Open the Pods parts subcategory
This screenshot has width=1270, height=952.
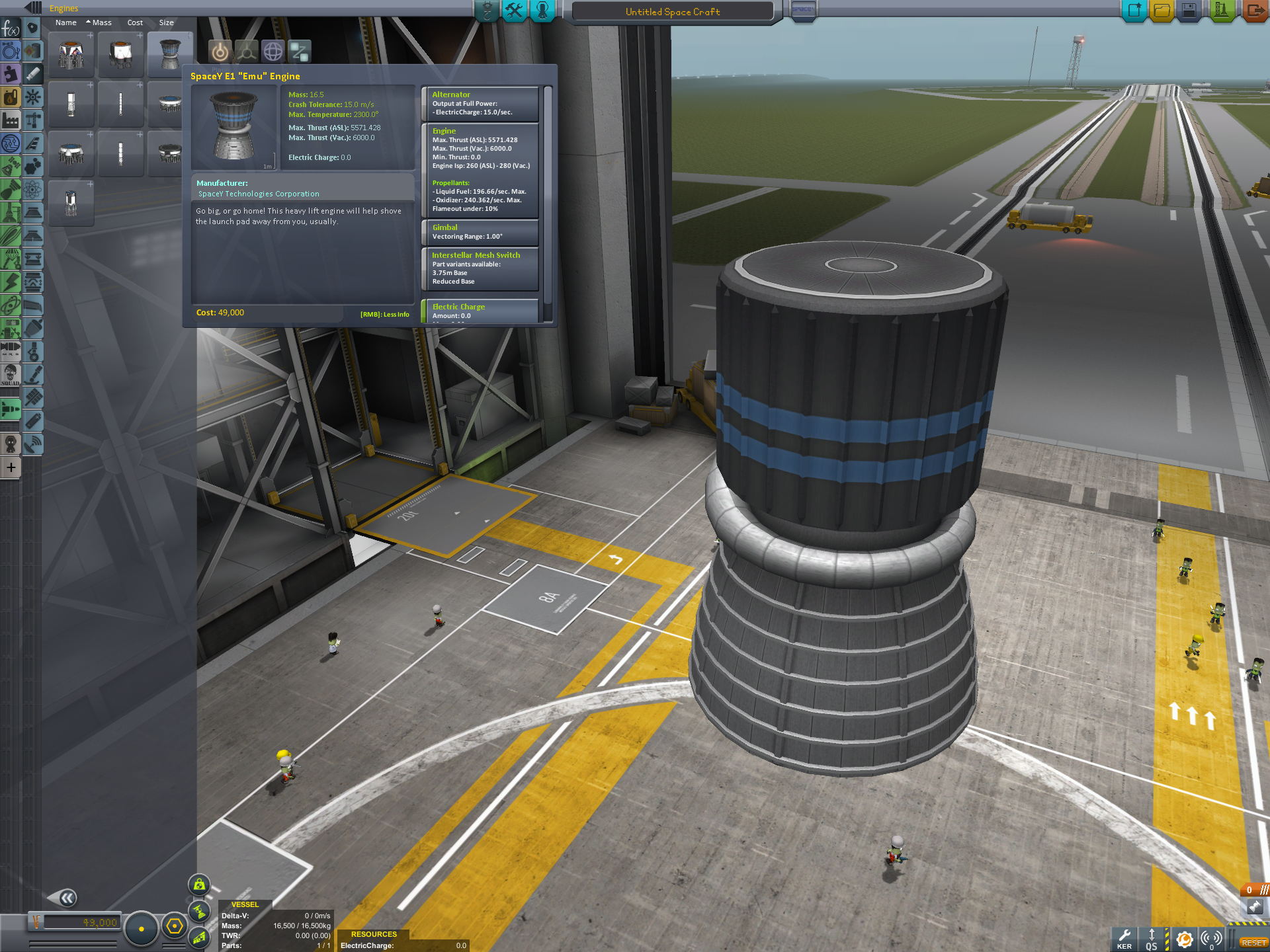(33, 28)
